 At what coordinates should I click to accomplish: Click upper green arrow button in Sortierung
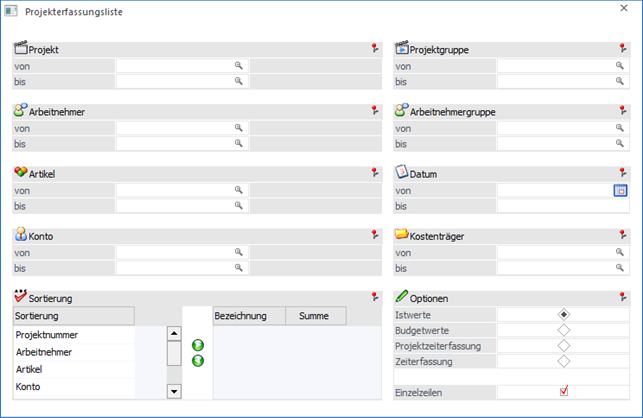coord(198,345)
